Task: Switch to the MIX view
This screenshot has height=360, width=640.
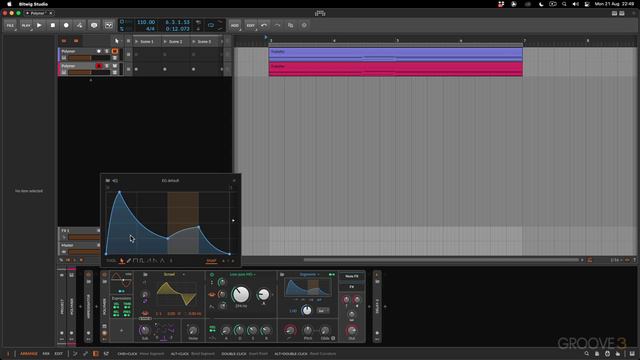Action: point(46,354)
